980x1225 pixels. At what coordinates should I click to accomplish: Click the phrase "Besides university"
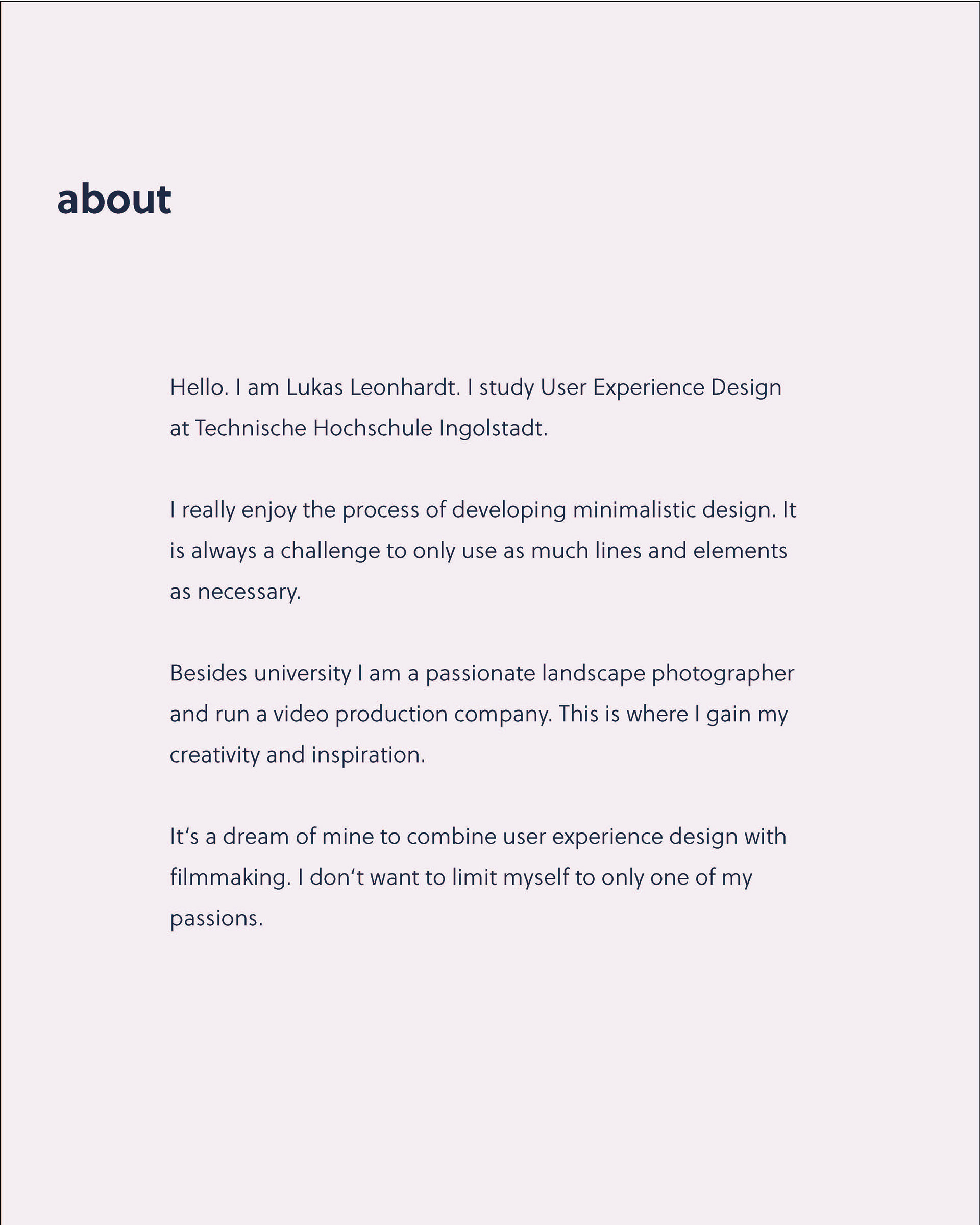point(261,673)
